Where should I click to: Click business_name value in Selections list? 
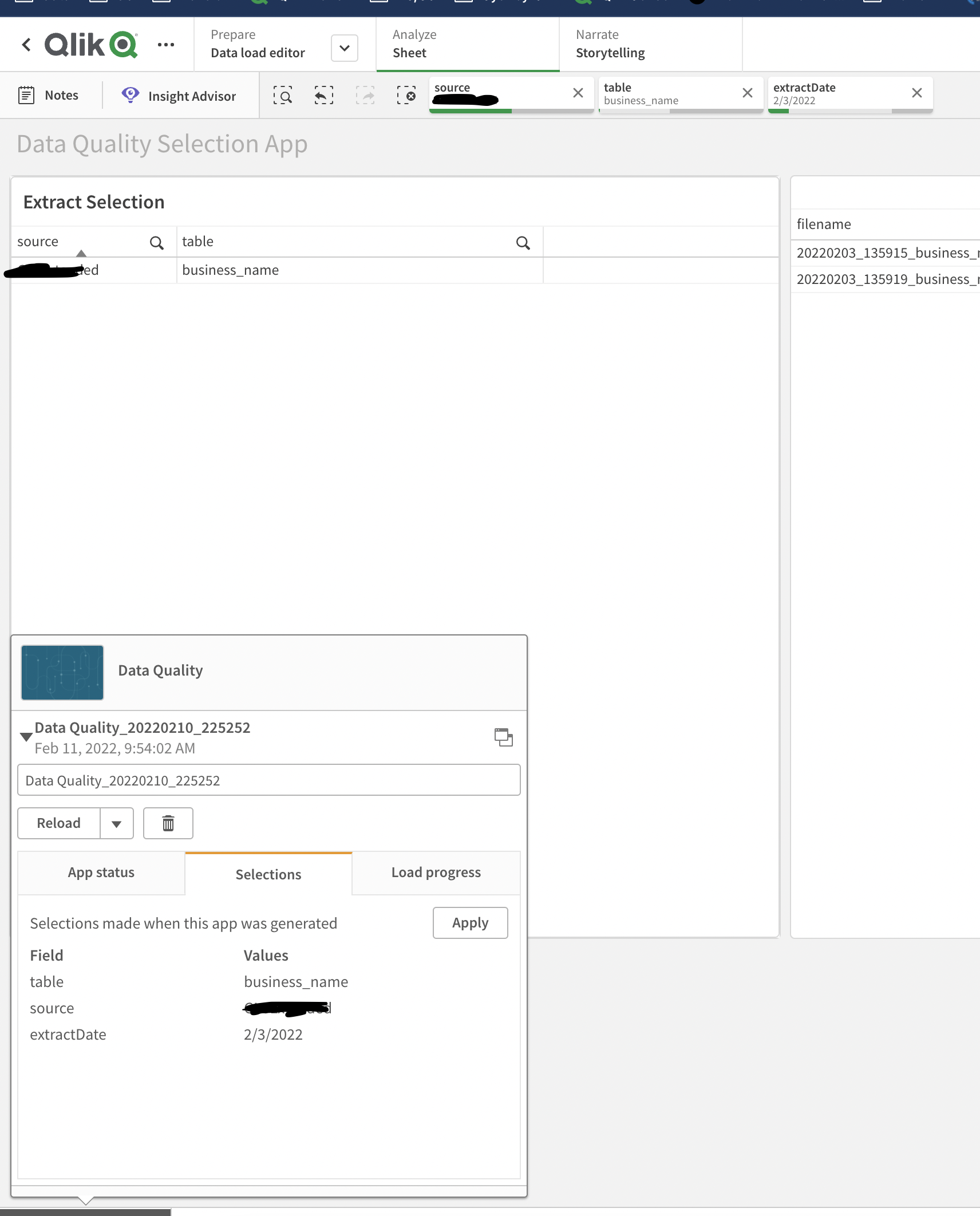point(296,982)
